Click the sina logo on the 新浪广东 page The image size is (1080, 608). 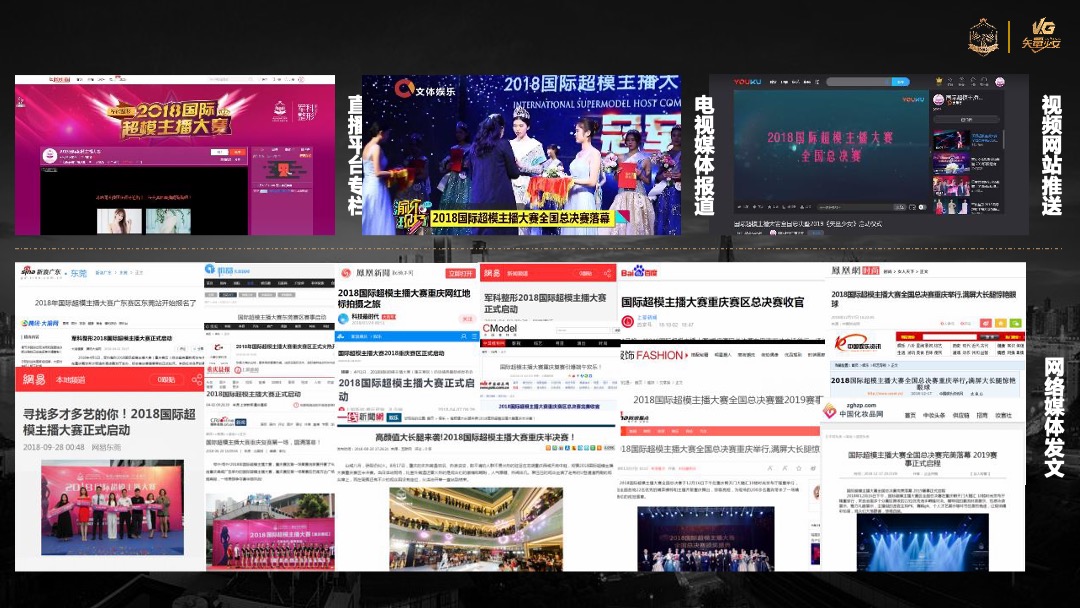tap(27, 272)
